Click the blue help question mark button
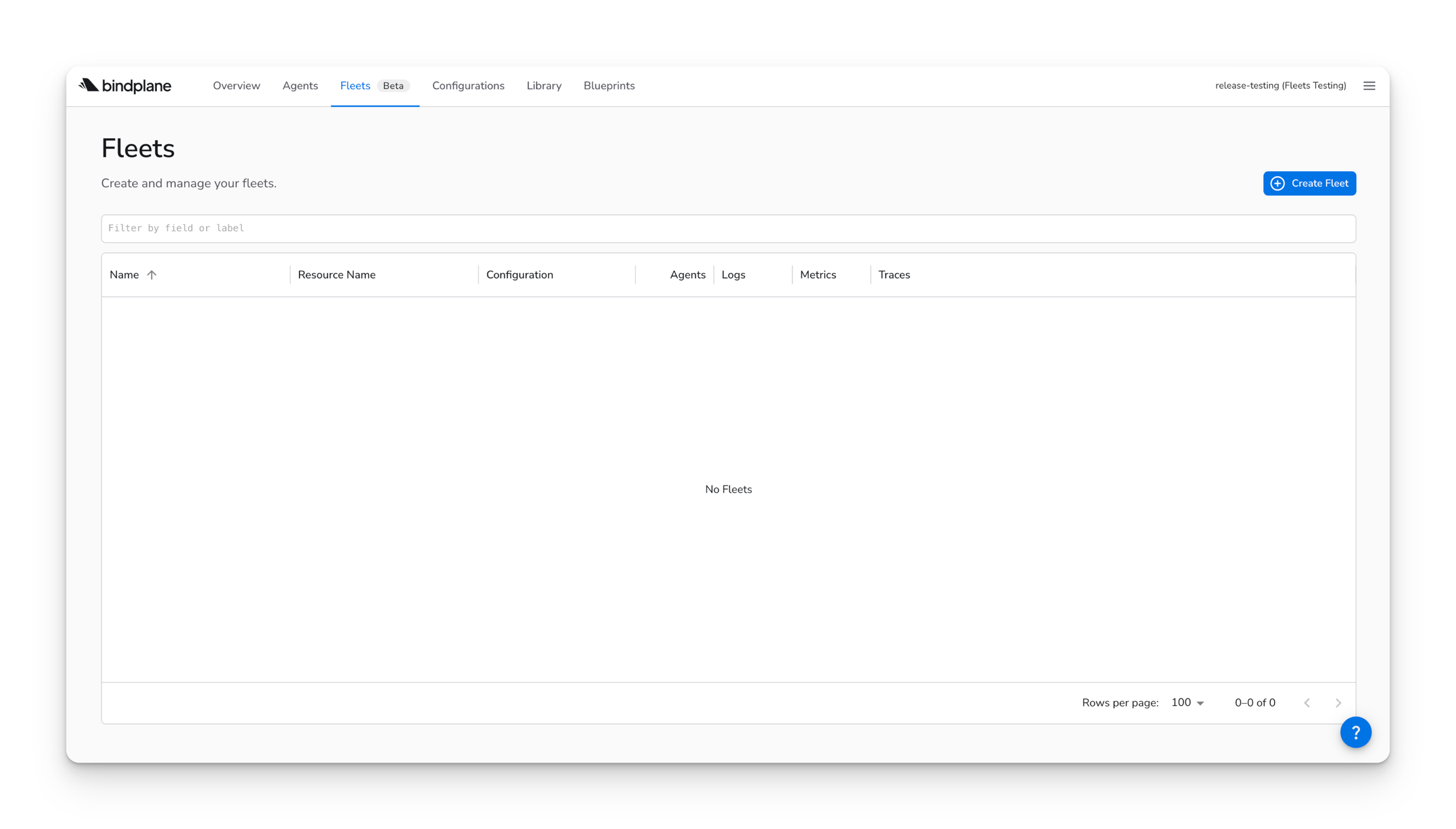The width and height of the screenshot is (1456, 829). click(1356, 732)
